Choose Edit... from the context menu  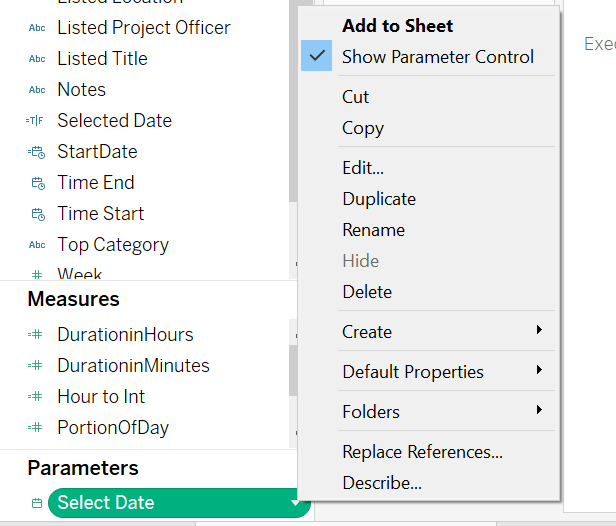[362, 168]
